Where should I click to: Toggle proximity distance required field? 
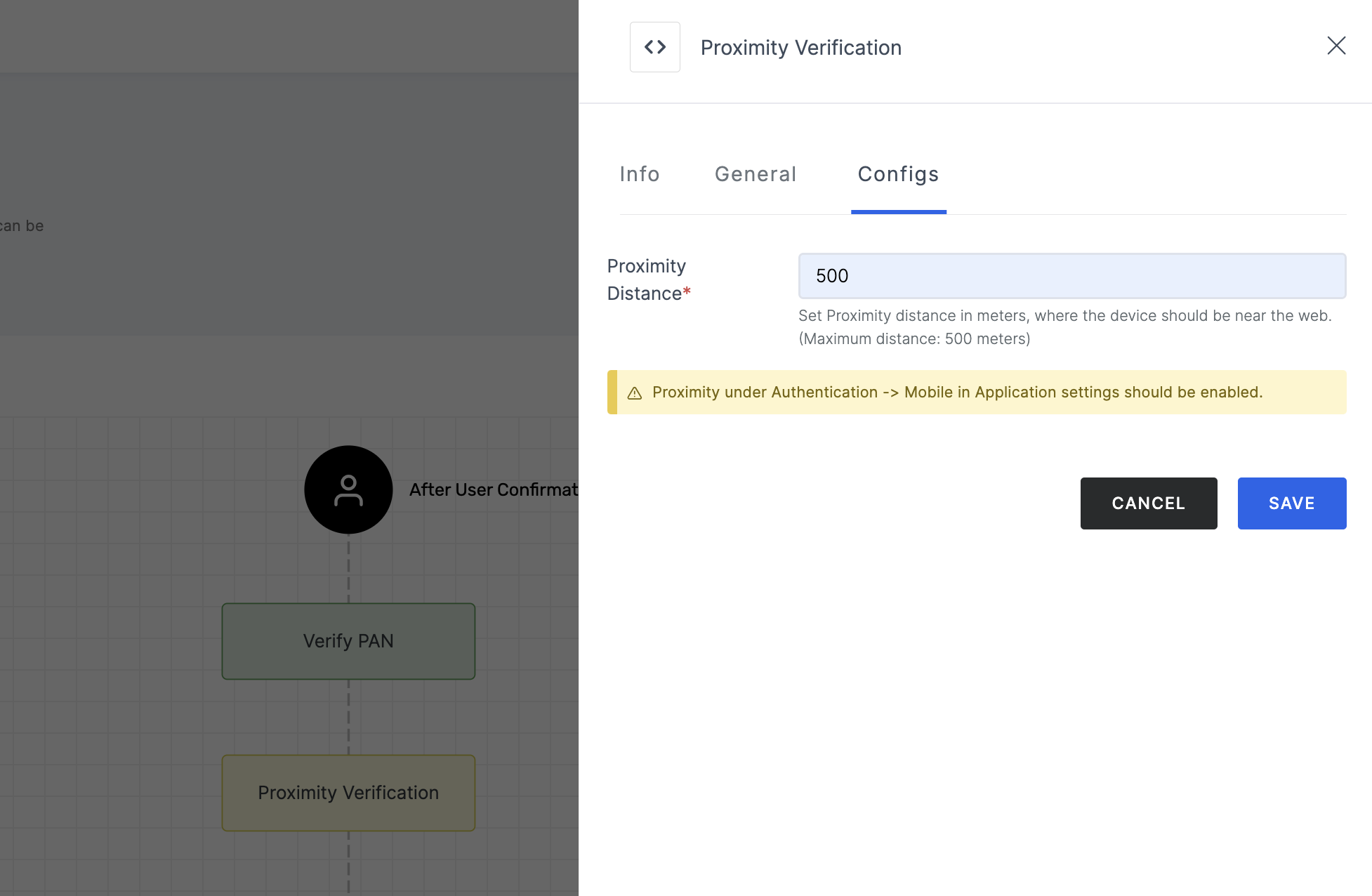pyautogui.click(x=687, y=293)
